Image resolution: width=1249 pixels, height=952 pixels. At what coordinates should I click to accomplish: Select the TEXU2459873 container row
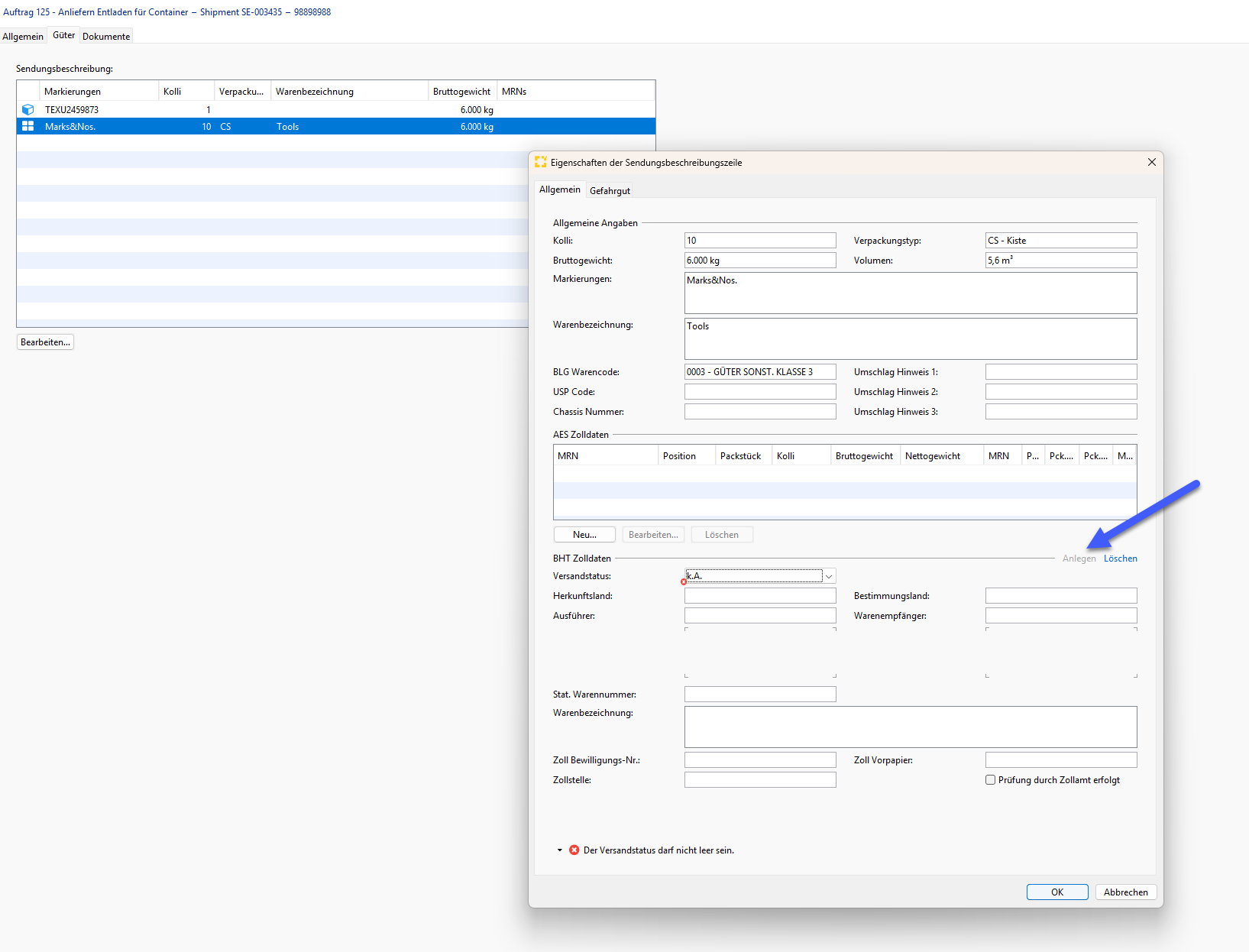point(335,110)
